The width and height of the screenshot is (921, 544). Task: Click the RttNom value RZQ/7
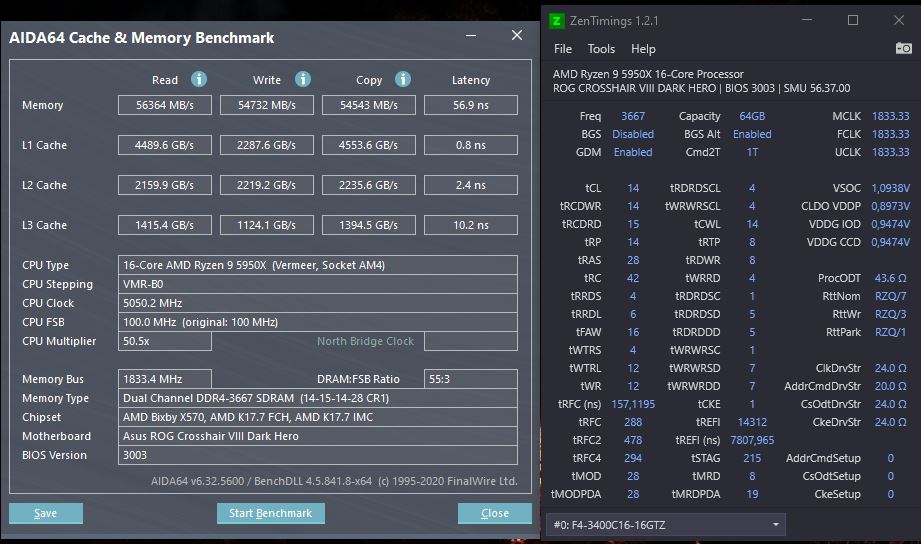tap(890, 296)
